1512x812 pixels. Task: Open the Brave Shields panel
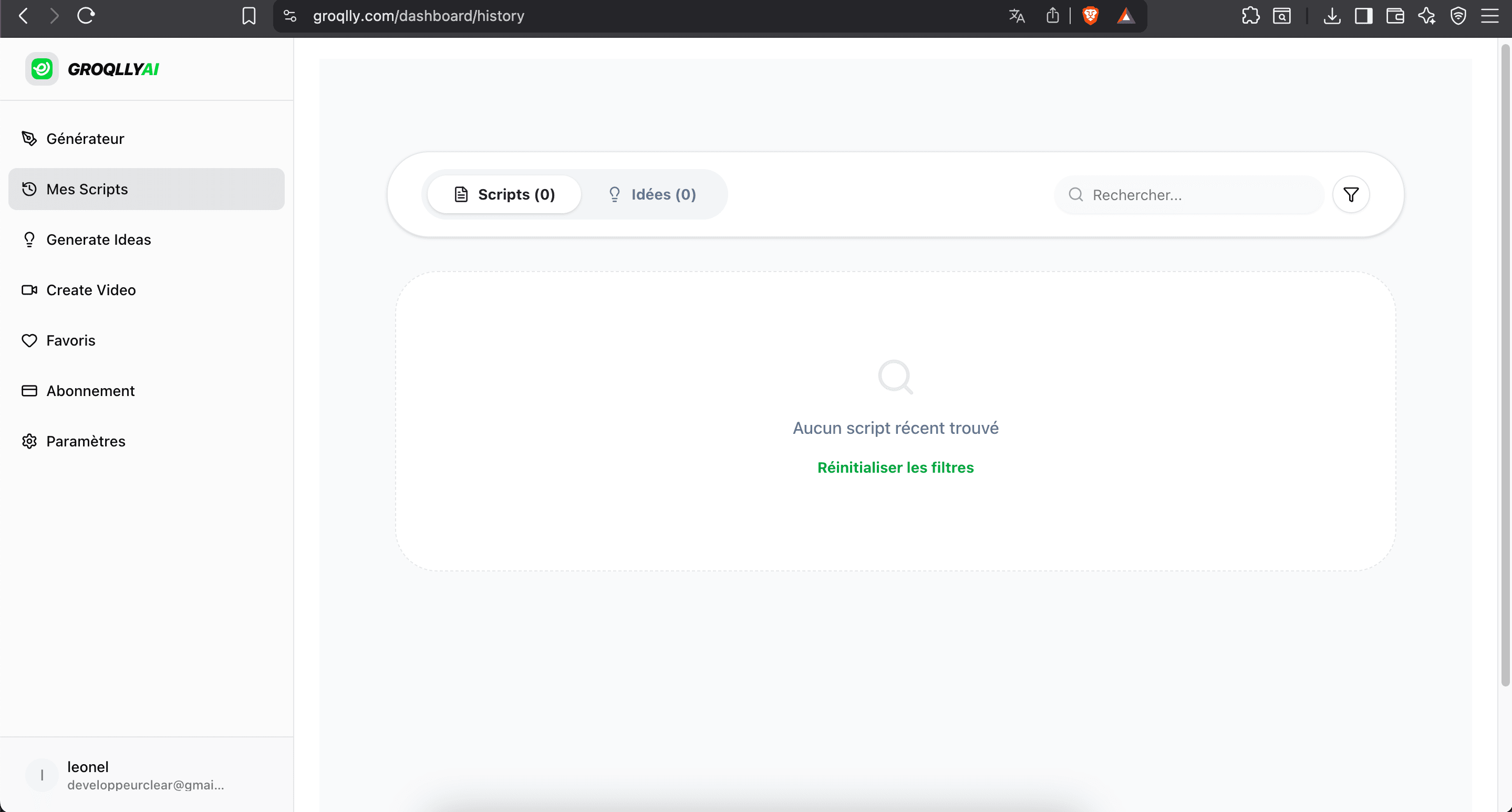[x=1091, y=16]
